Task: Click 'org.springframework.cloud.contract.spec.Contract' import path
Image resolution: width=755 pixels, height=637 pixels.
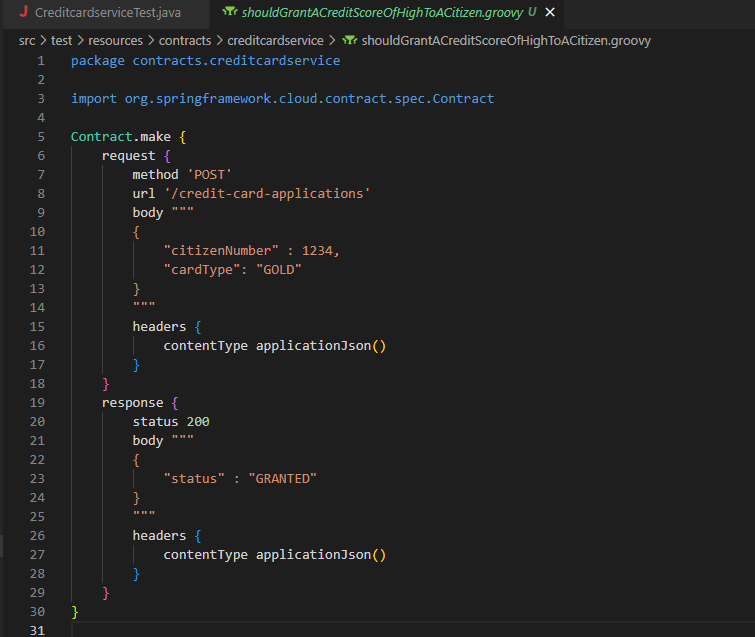Action: (309, 99)
